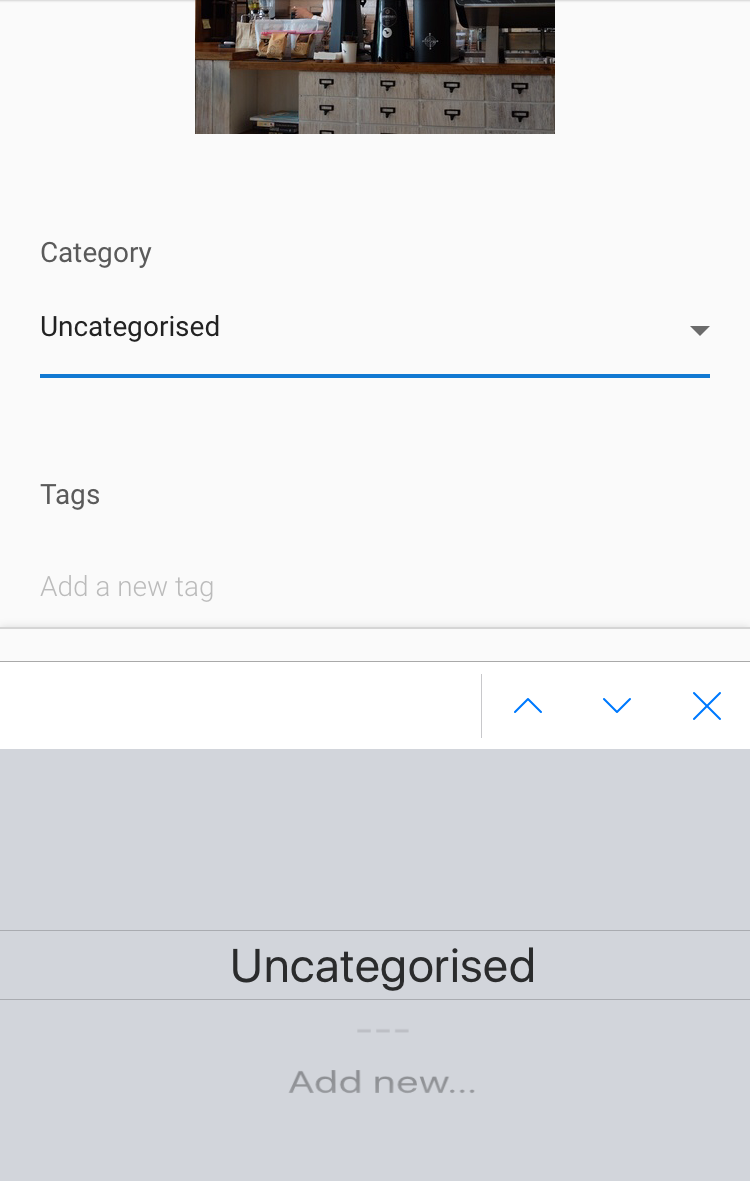Open the coffee shop photo thumbnail

[x=375, y=67]
